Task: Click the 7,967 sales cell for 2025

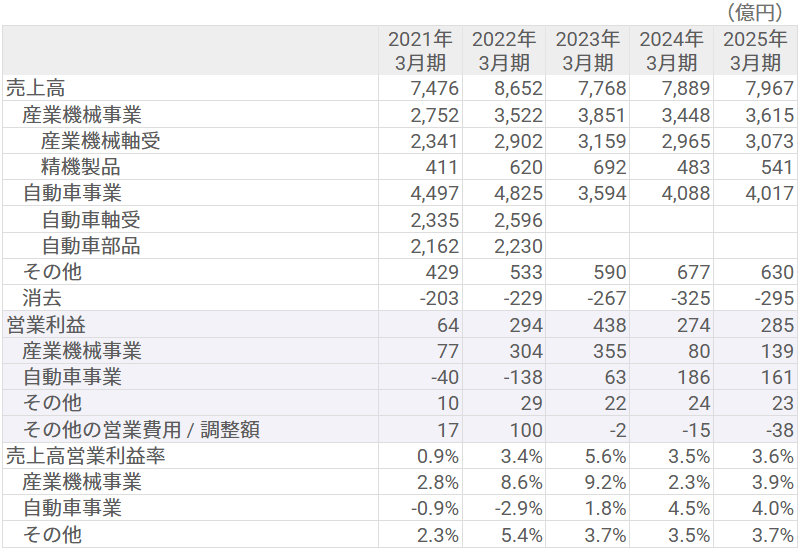Action: pyautogui.click(x=770, y=88)
